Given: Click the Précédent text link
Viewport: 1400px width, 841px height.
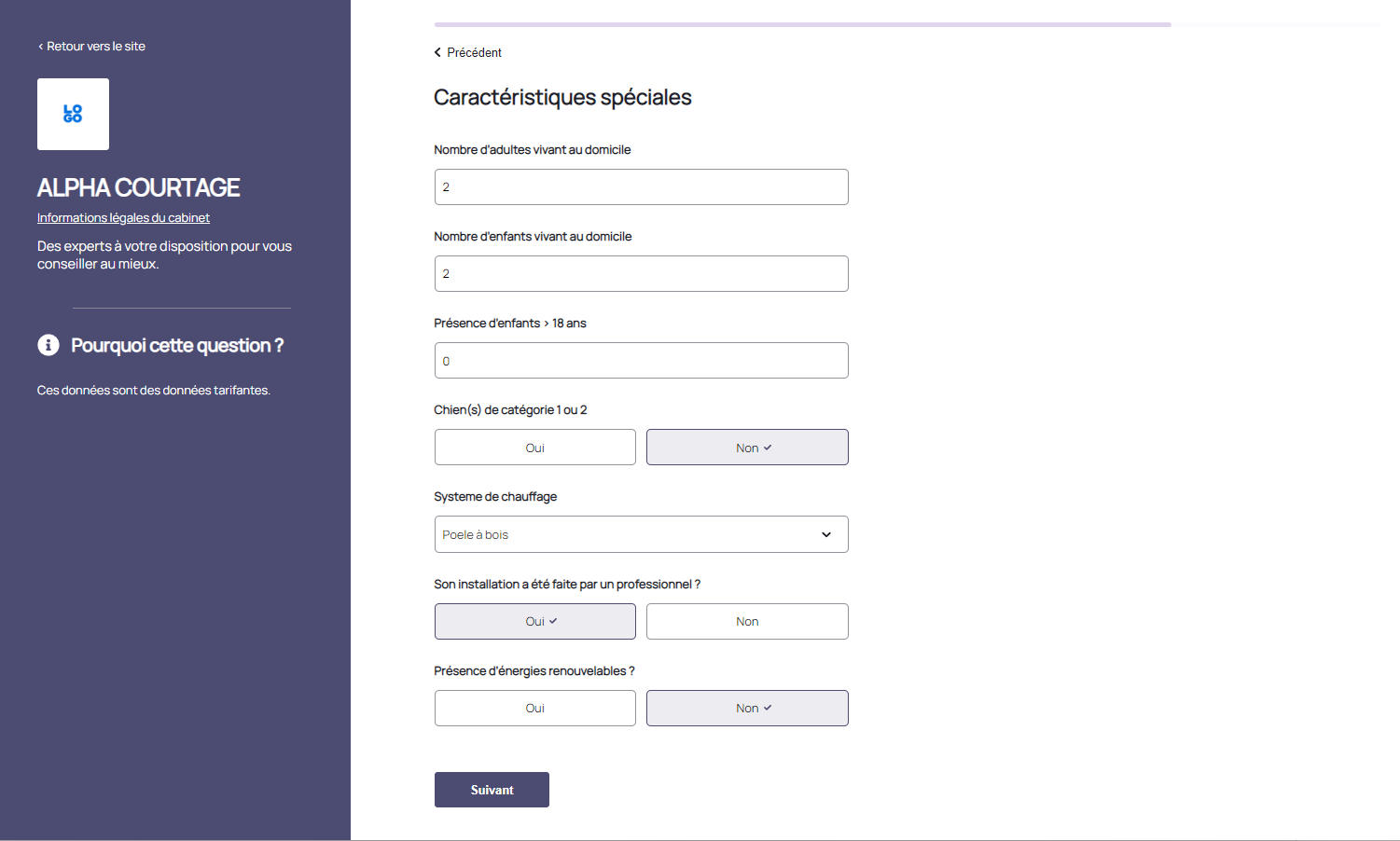Looking at the screenshot, I should pos(474,52).
